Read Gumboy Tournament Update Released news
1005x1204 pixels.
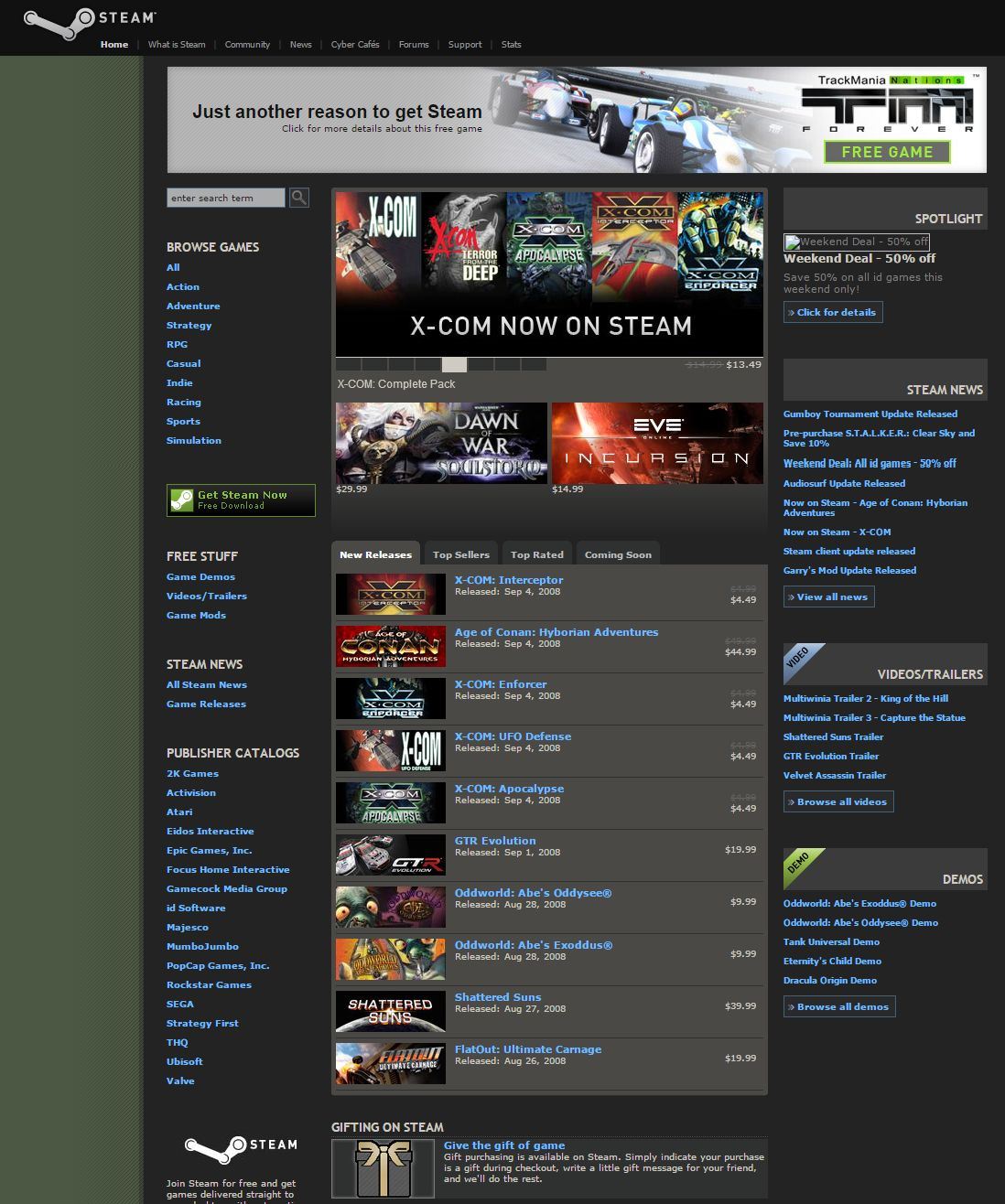(x=870, y=414)
